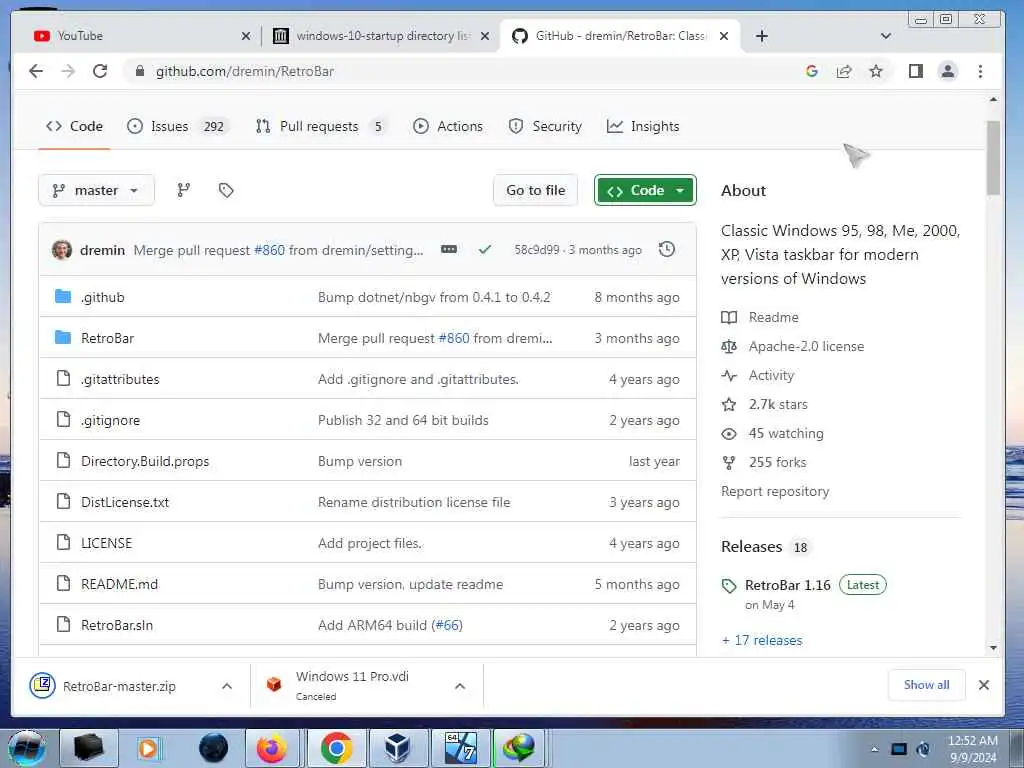Open .gitignore file
The image size is (1024, 768).
point(110,421)
